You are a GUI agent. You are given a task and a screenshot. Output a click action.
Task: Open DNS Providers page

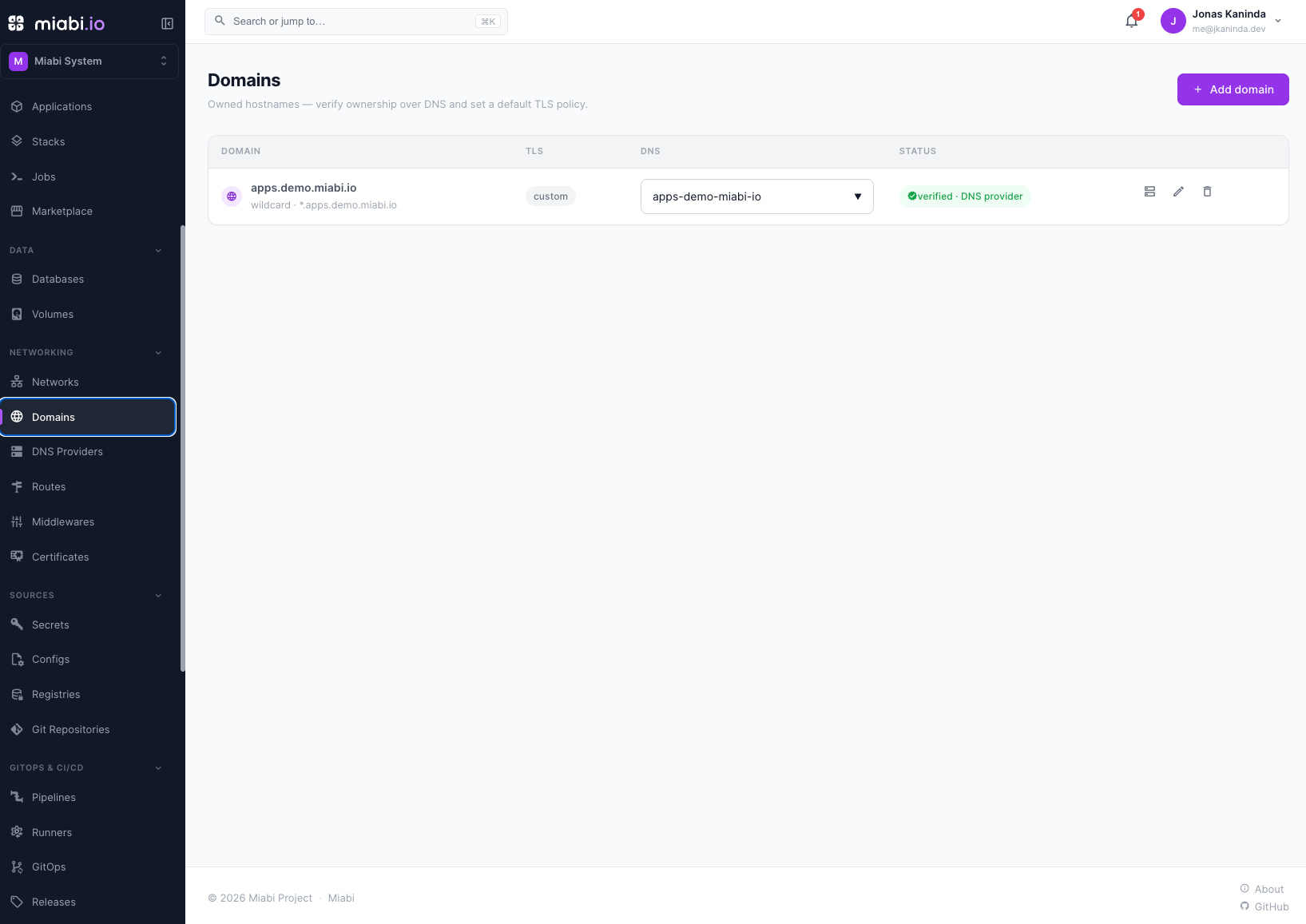(x=88, y=451)
